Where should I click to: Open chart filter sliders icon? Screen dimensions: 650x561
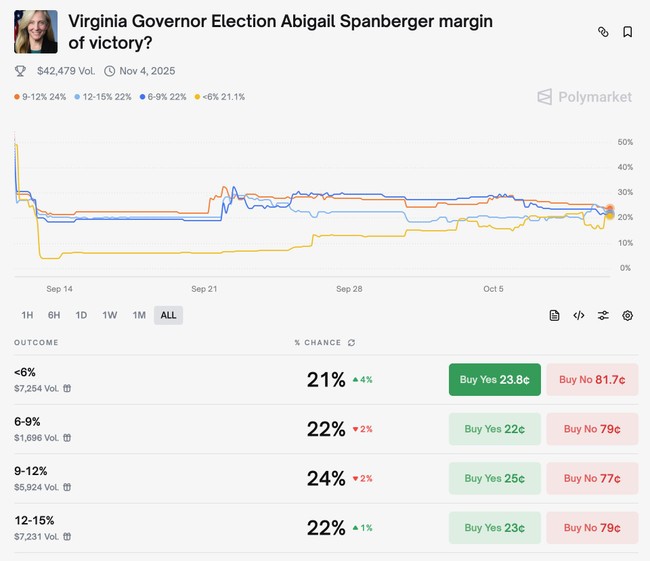pyautogui.click(x=603, y=315)
